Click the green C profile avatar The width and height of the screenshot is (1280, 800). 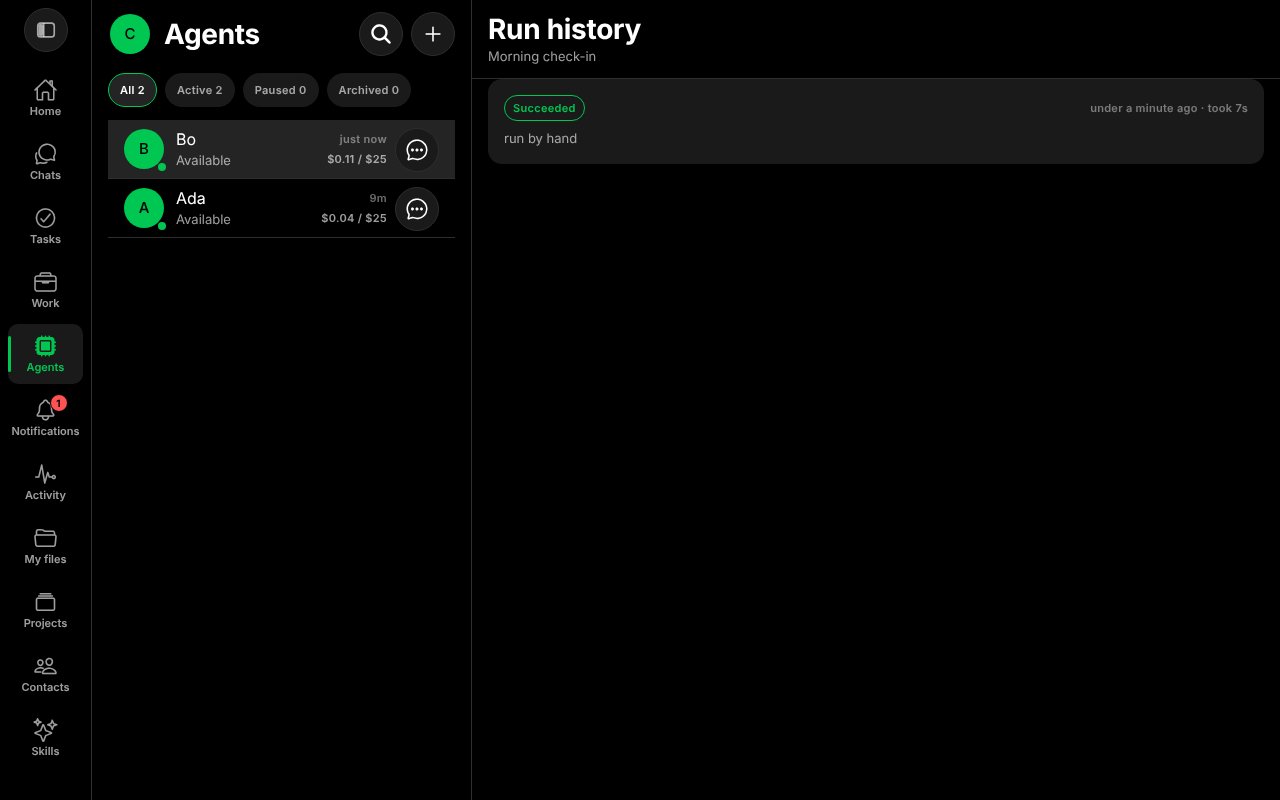(130, 34)
